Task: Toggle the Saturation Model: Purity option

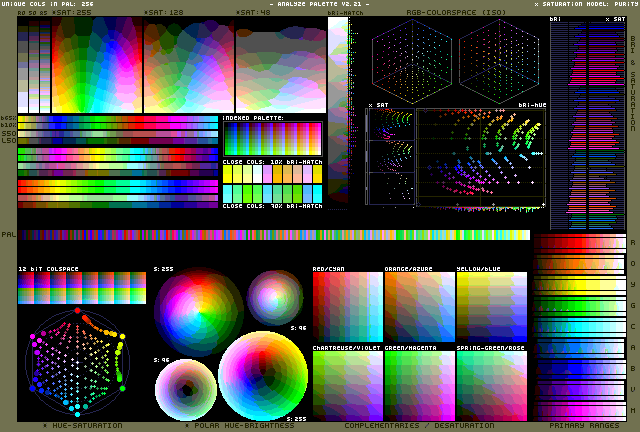Action: point(587,4)
